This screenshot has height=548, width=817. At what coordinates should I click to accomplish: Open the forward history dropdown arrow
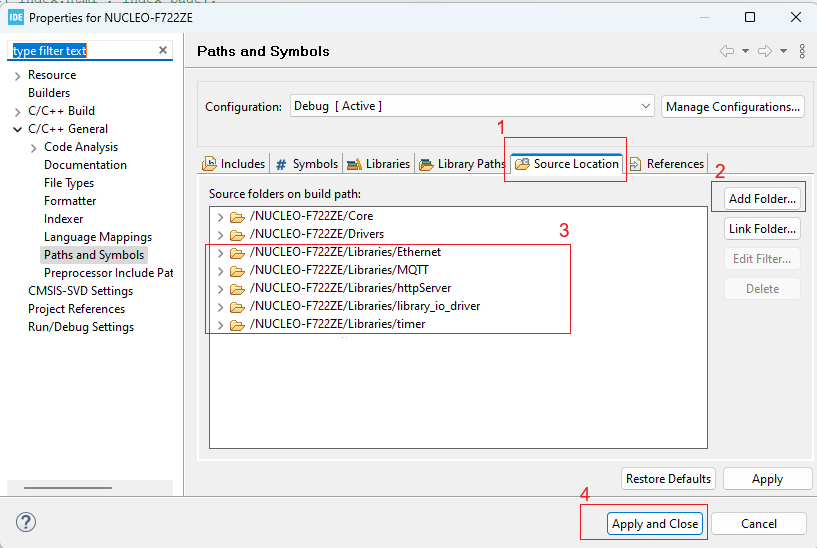(783, 51)
